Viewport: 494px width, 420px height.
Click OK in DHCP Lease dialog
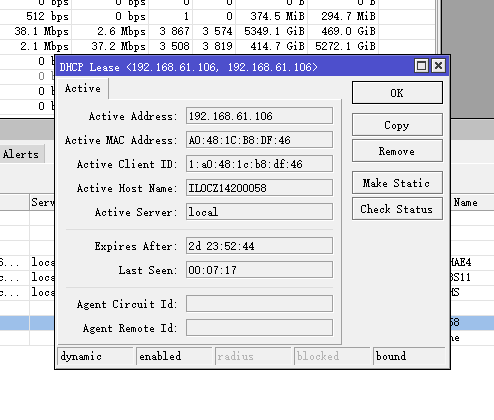(397, 93)
